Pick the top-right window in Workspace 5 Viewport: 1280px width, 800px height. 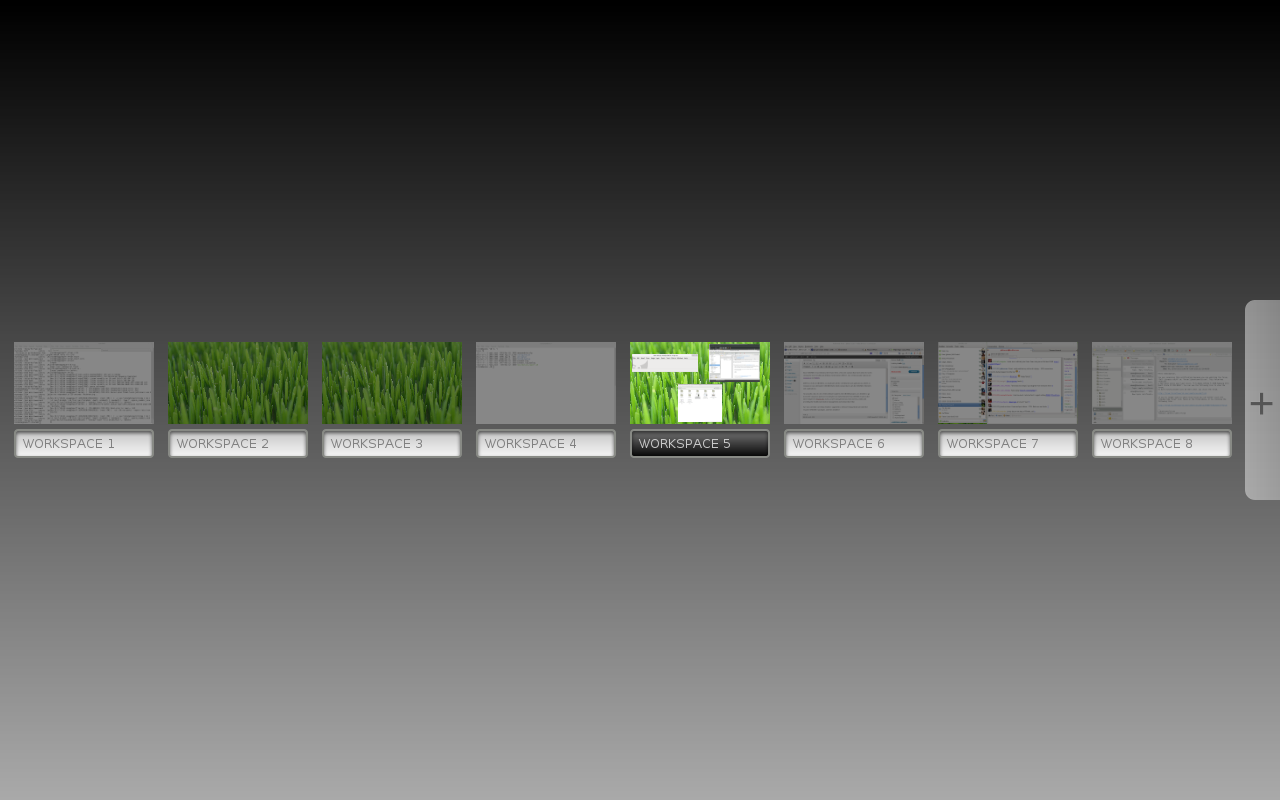point(735,362)
